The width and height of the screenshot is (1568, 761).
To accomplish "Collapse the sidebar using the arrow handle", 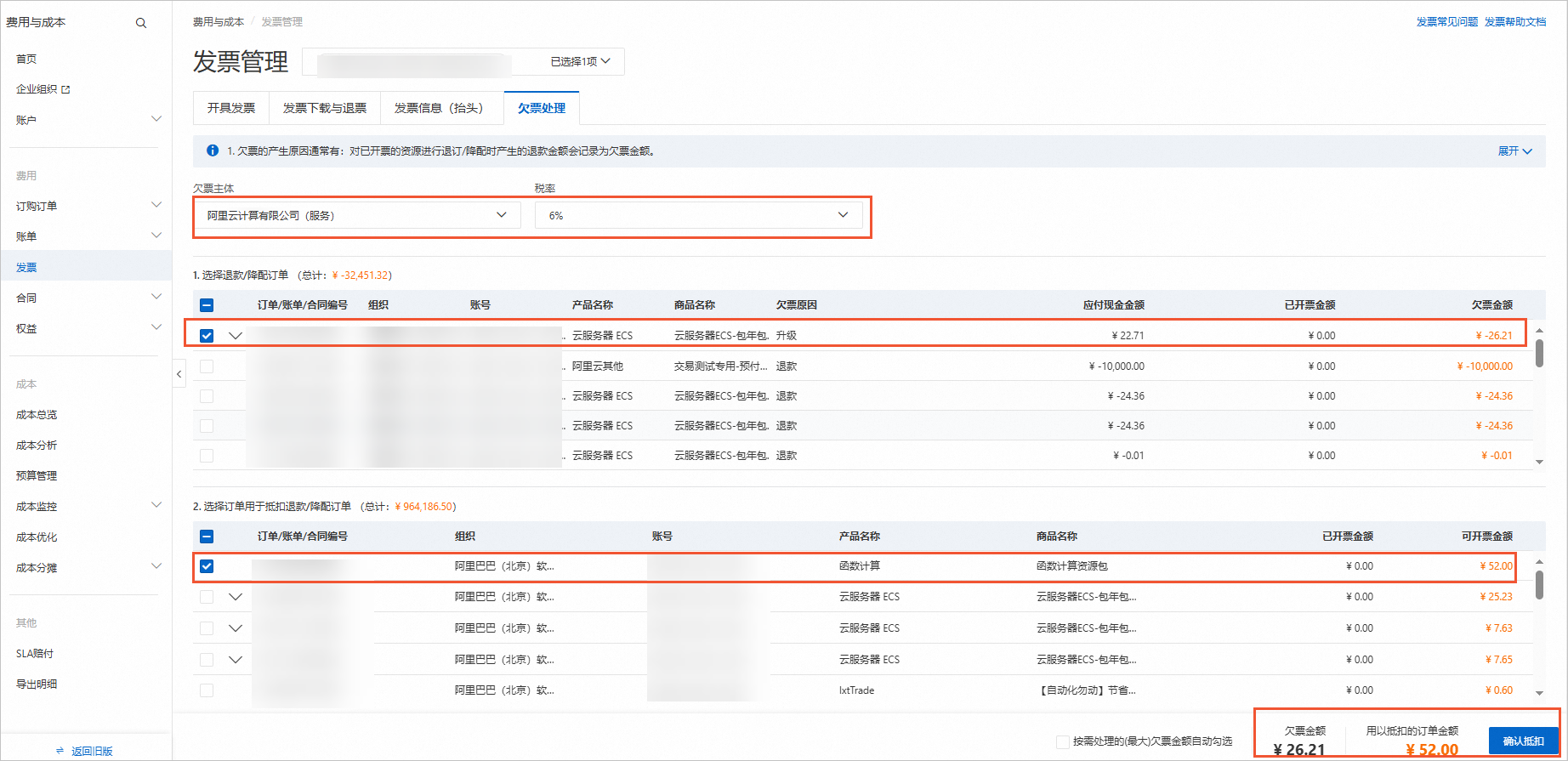I will tap(179, 374).
